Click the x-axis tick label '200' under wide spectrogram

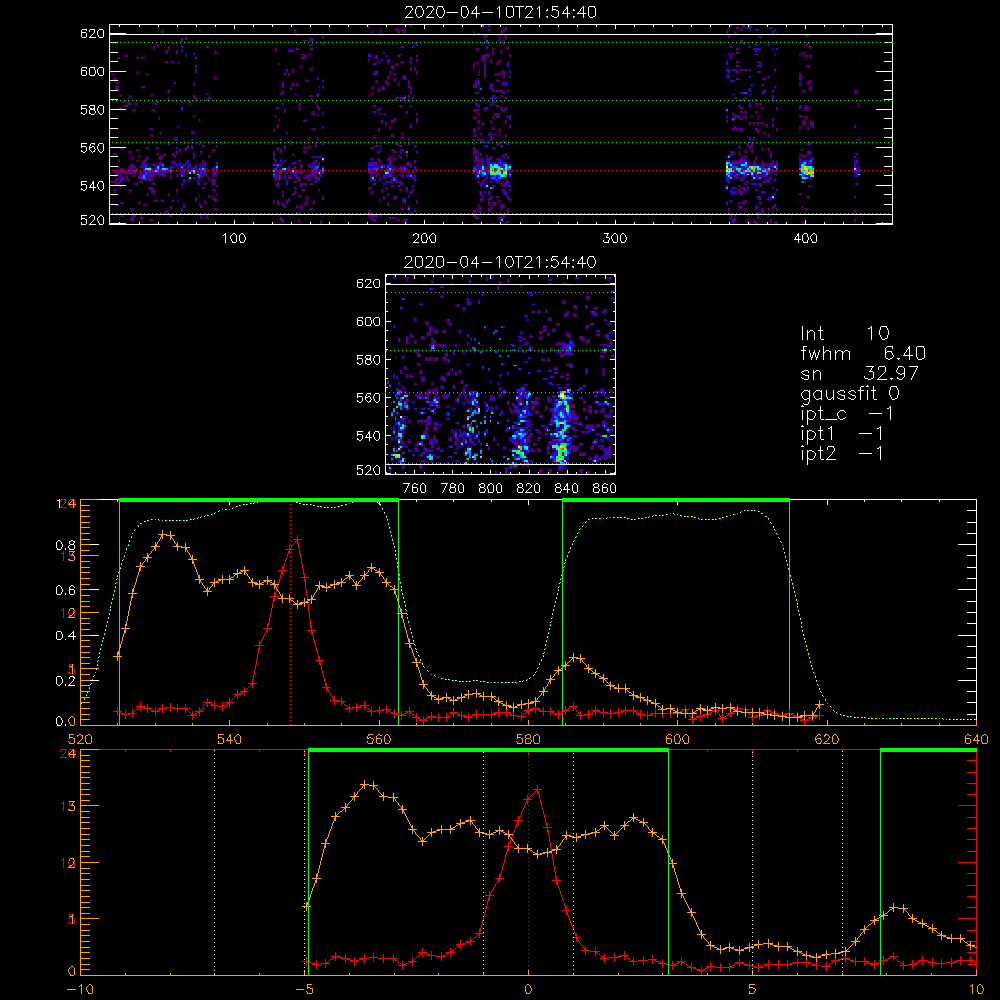pyautogui.click(x=424, y=239)
